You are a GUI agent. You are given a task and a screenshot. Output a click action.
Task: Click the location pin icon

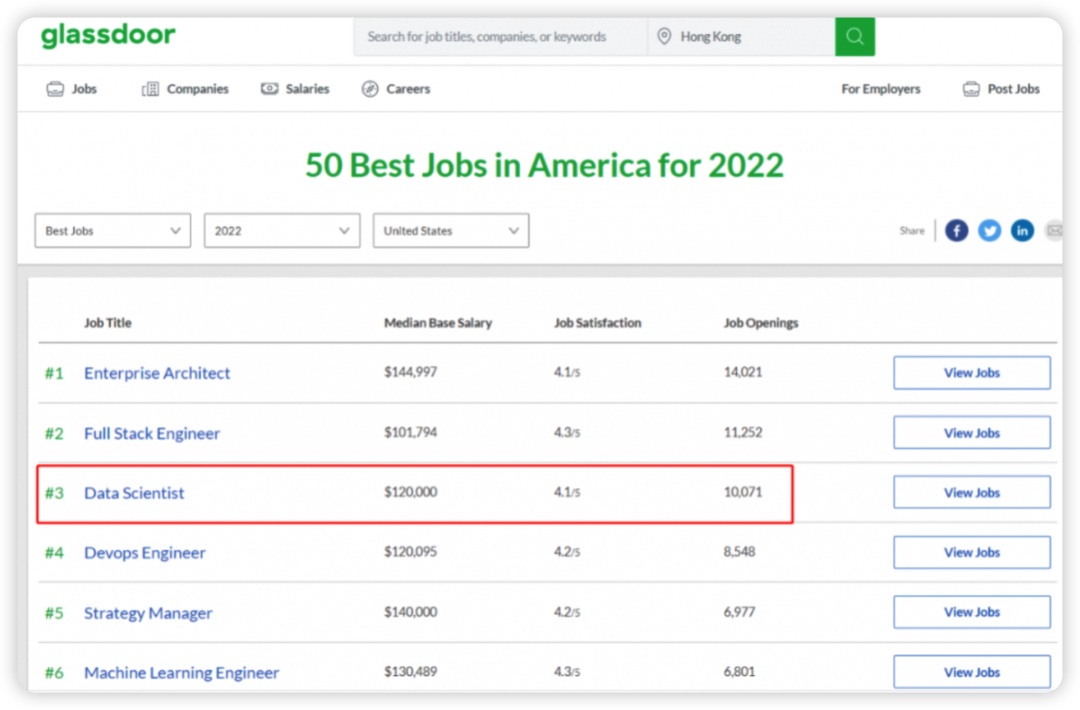pos(663,37)
